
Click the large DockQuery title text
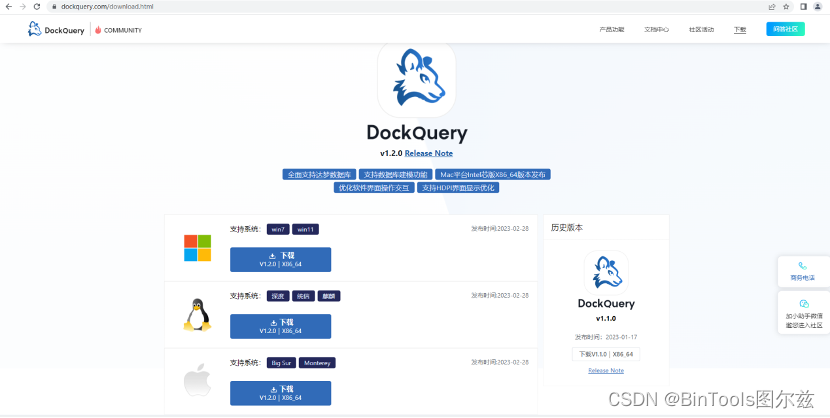pos(417,133)
